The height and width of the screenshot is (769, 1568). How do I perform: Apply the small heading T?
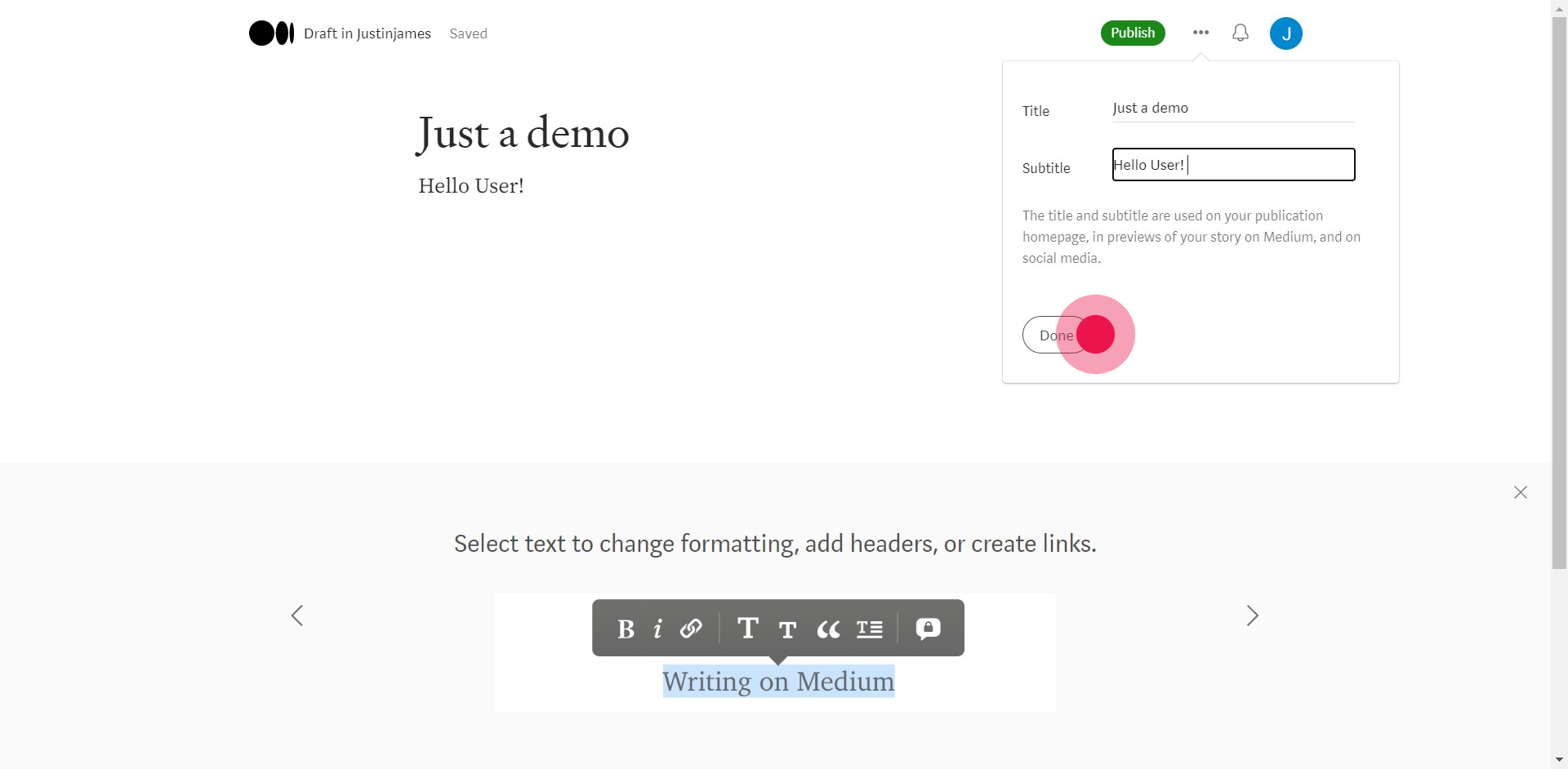787,629
